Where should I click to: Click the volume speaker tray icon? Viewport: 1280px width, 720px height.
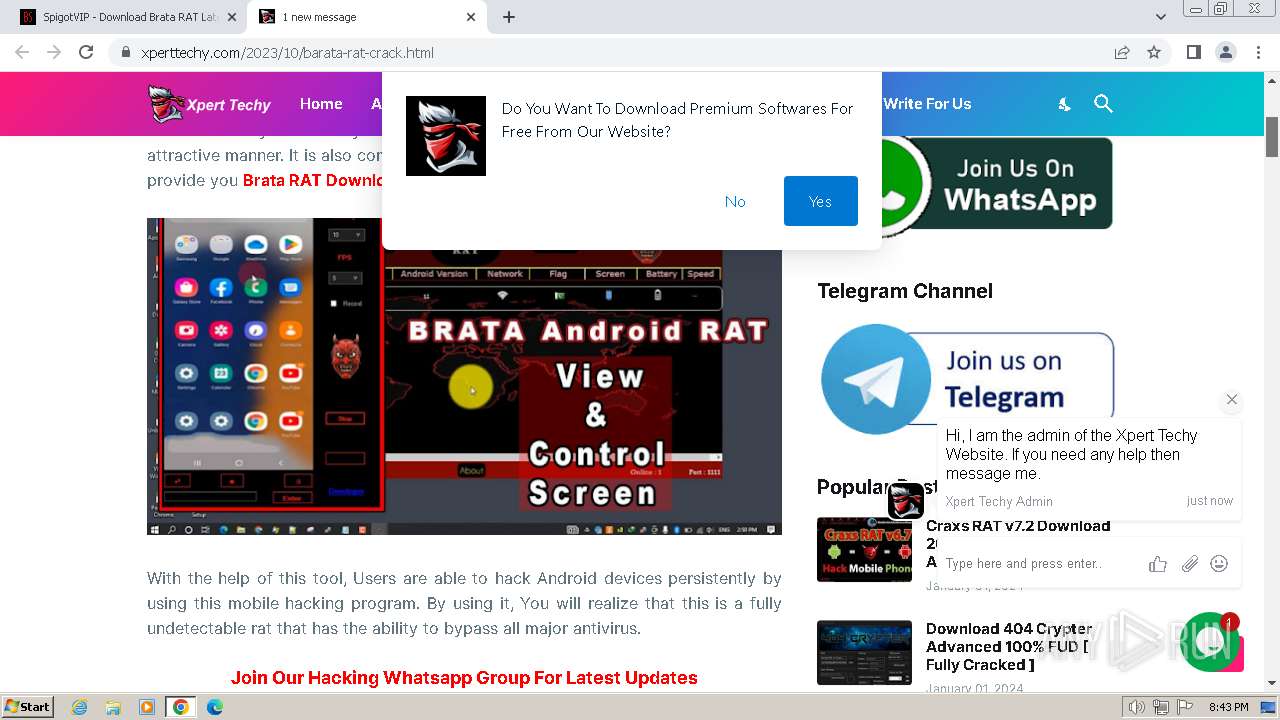1138,707
